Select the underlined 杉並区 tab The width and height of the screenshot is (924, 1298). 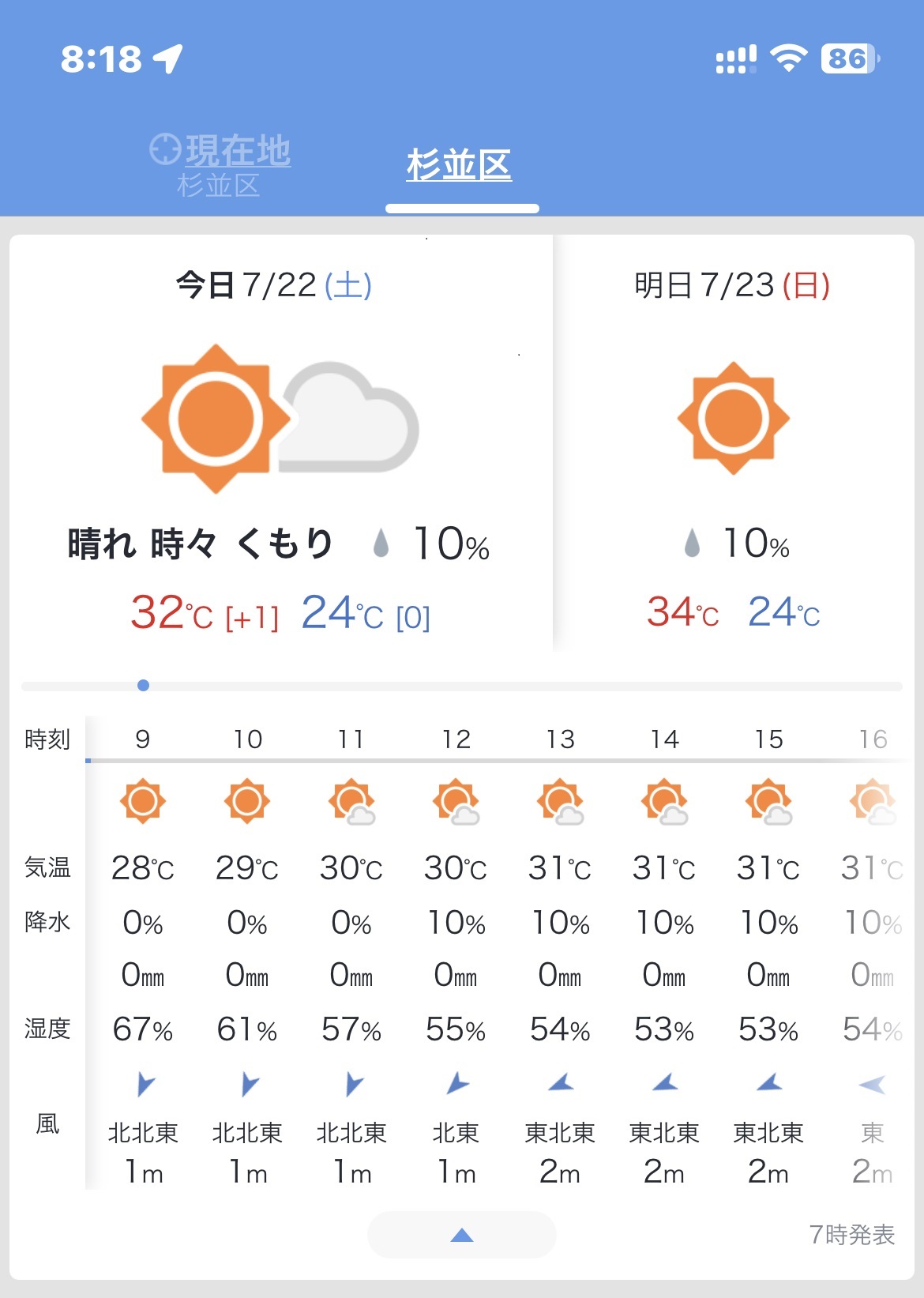(x=460, y=166)
